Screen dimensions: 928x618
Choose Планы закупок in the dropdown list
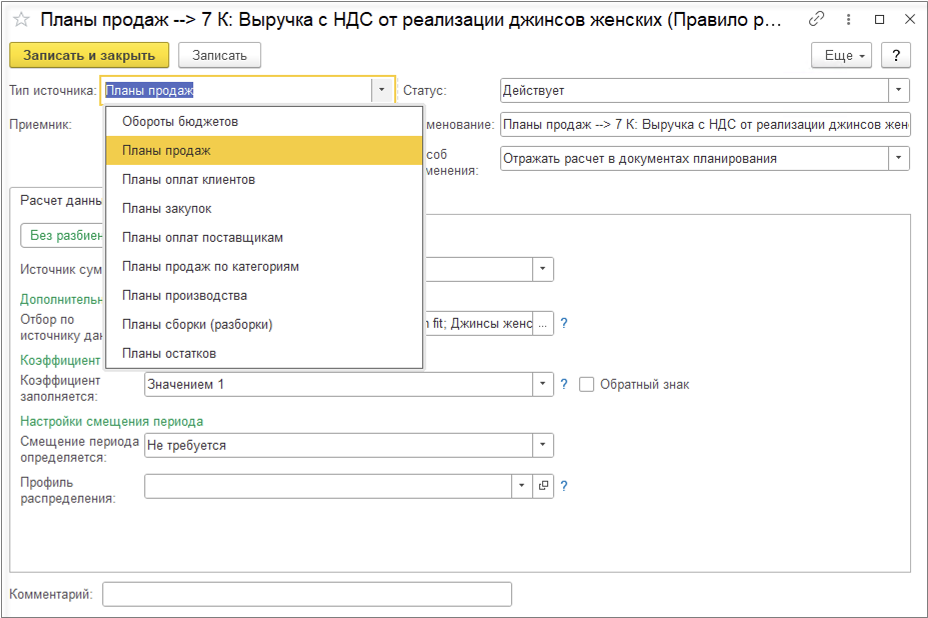167,208
